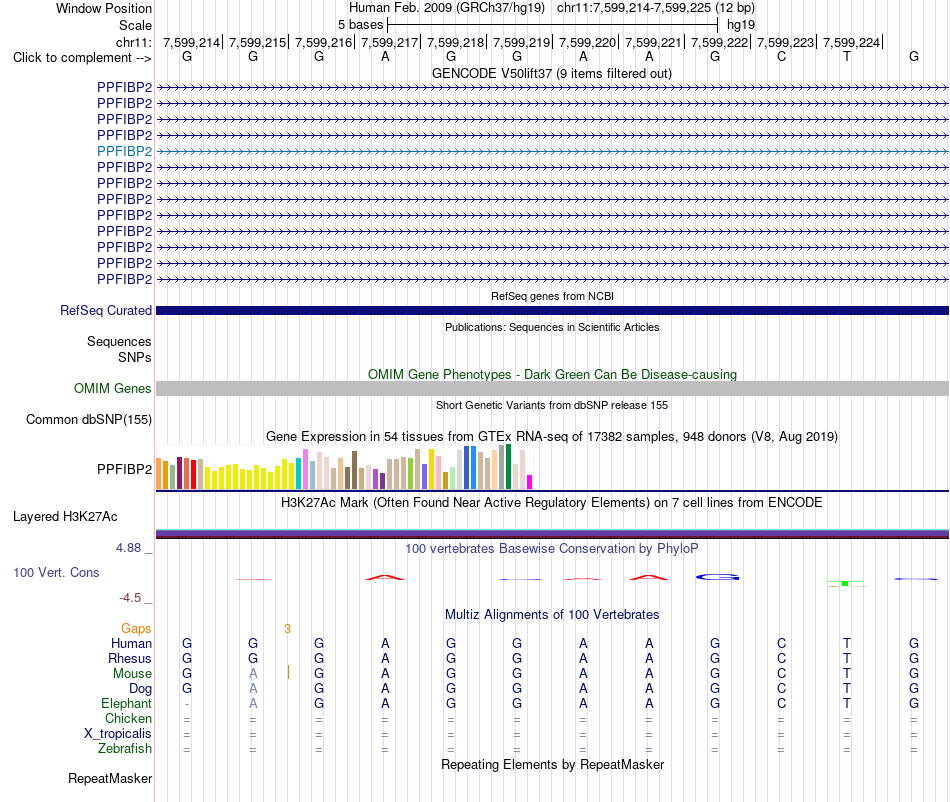The image size is (950, 802).
Task: Open the "OMIM Gene Phenotypes" track title
Action: tap(552, 374)
